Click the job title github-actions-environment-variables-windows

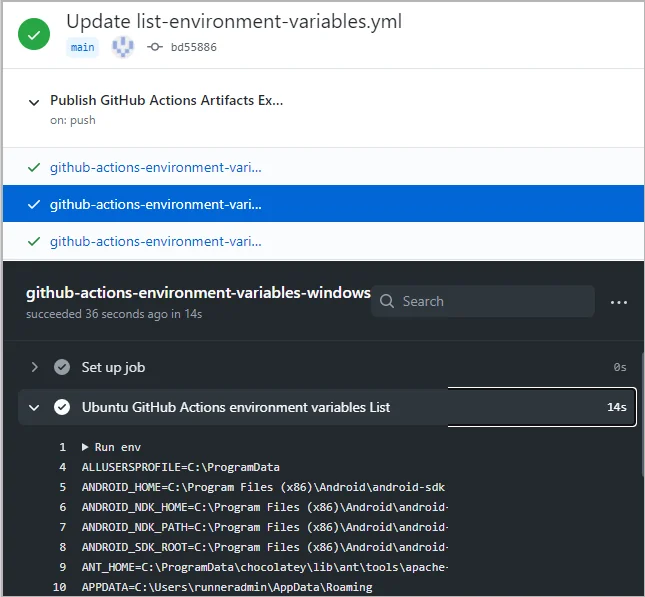coord(198,293)
